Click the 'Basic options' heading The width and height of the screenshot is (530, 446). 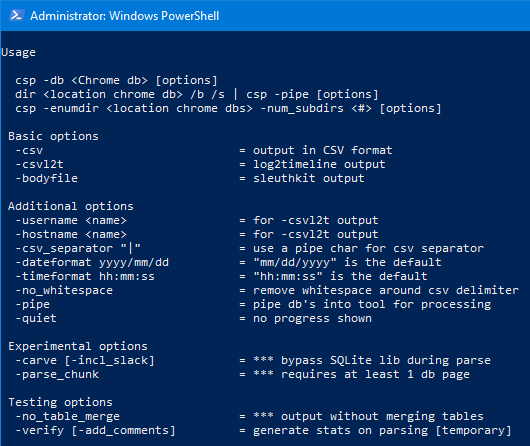pyautogui.click(x=53, y=136)
